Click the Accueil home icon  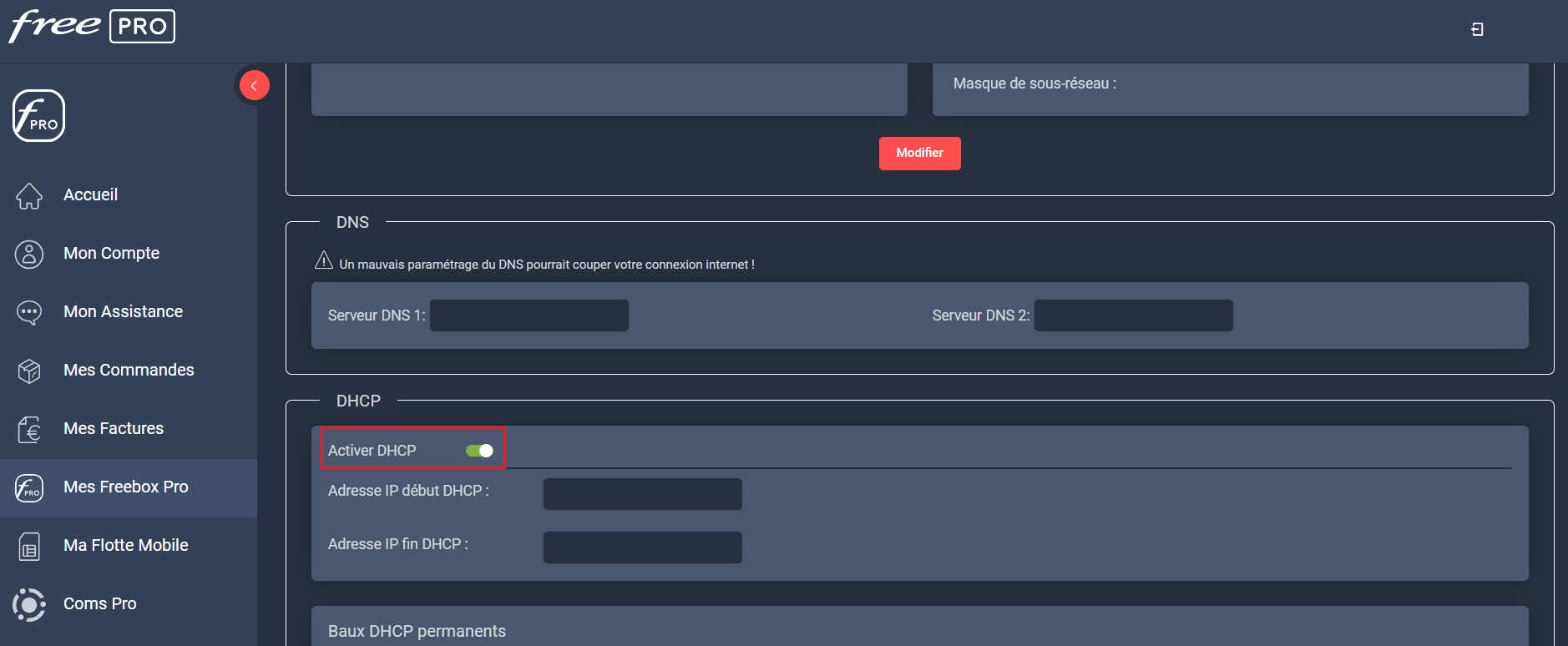(x=29, y=195)
